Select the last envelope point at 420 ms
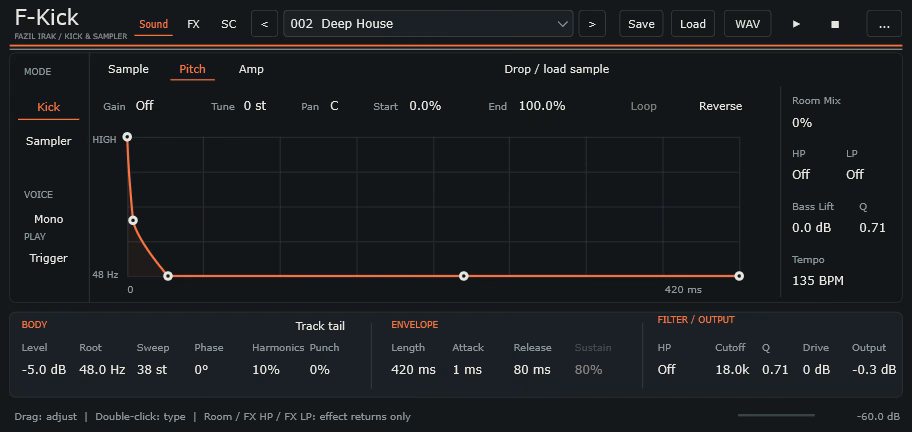912x432 pixels. tap(739, 276)
